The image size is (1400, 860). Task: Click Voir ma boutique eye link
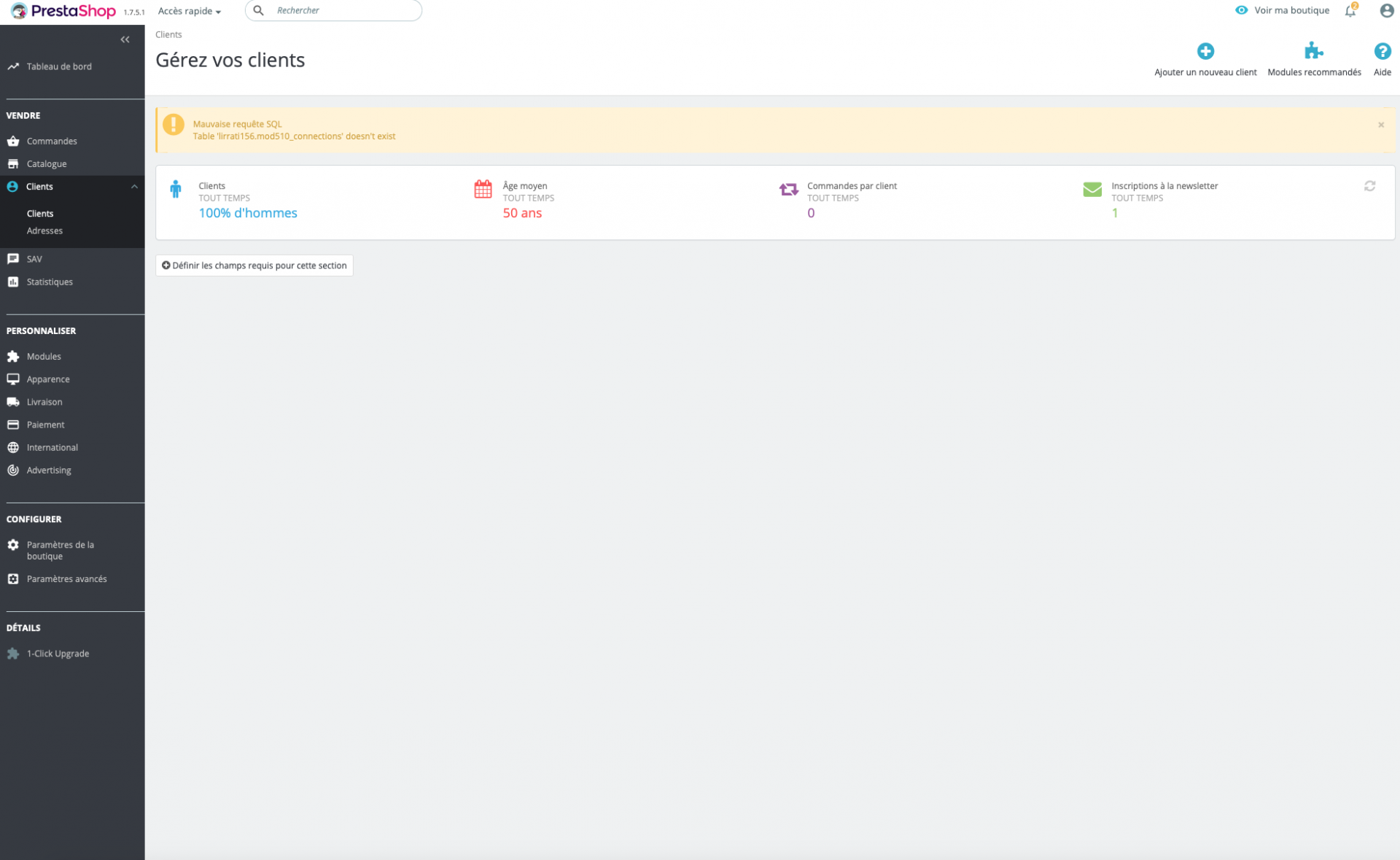(x=1282, y=10)
